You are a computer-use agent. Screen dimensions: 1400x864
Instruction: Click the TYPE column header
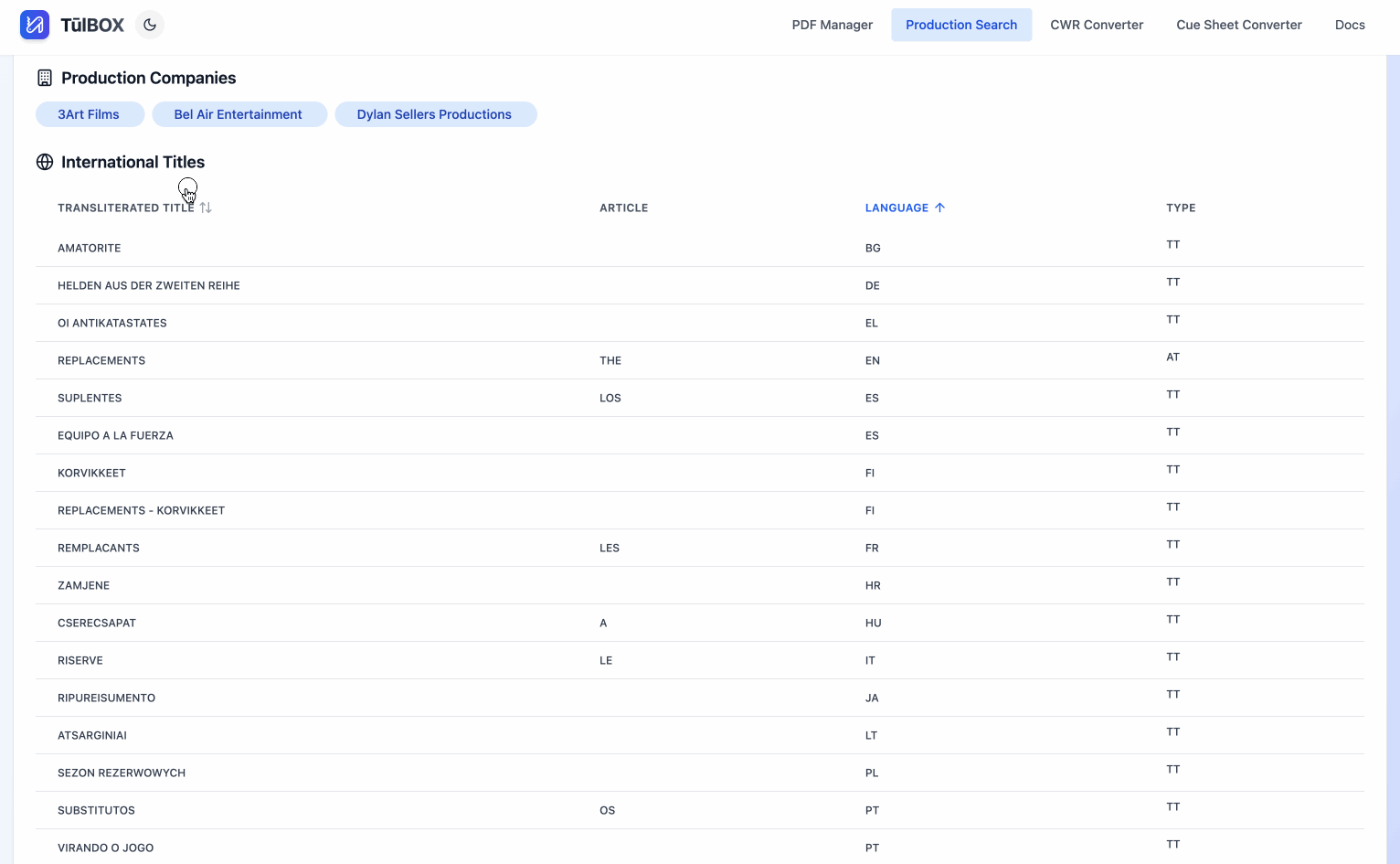(1181, 208)
